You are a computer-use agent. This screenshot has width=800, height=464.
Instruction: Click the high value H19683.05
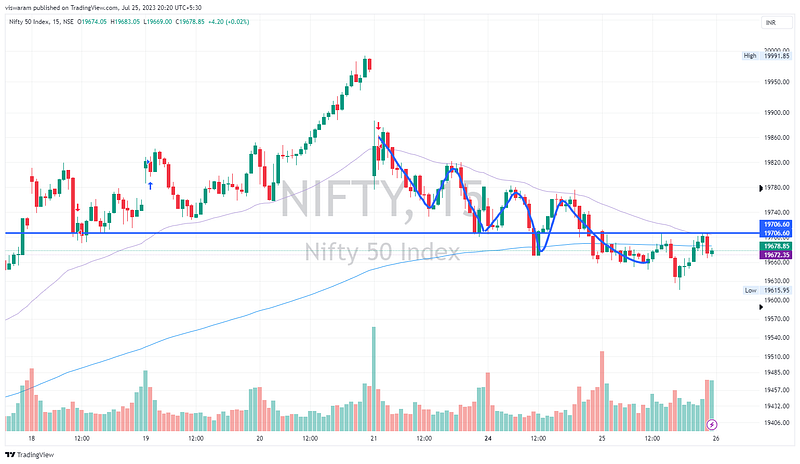click(x=126, y=21)
